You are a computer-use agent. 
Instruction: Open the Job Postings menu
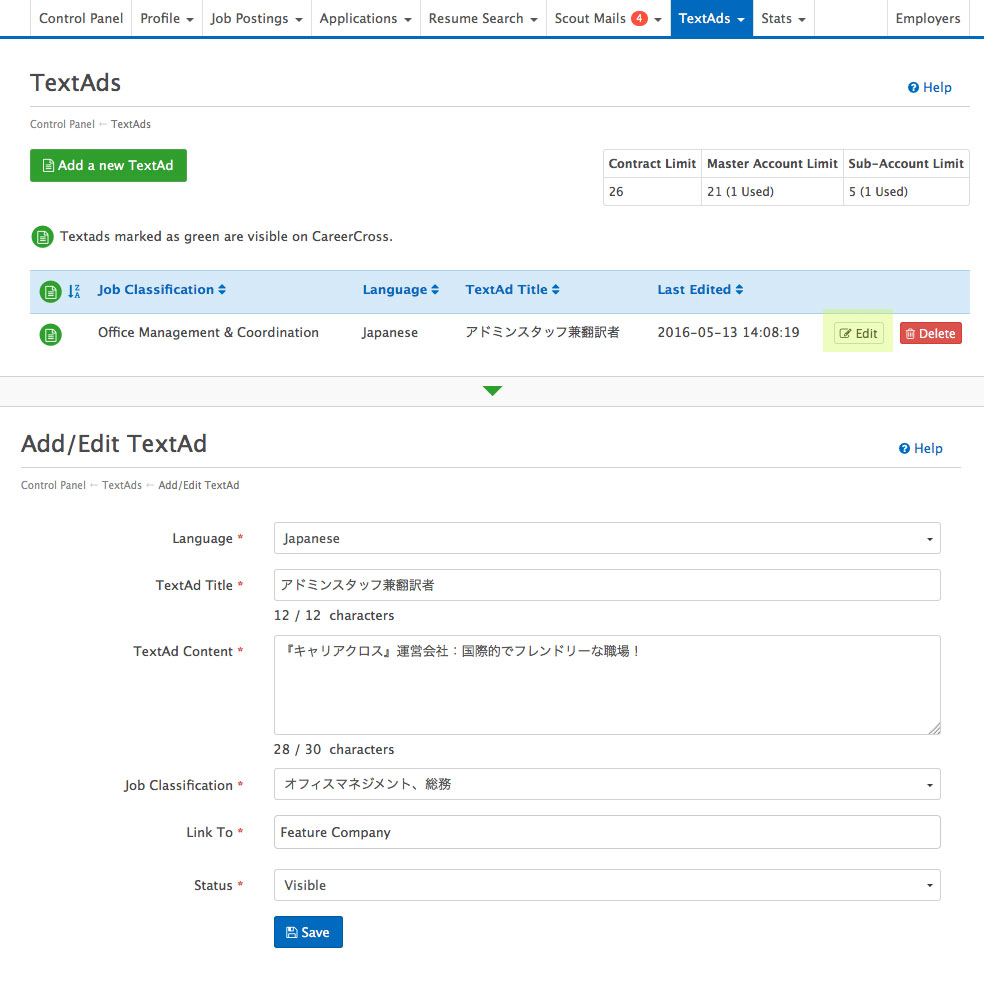tap(256, 19)
